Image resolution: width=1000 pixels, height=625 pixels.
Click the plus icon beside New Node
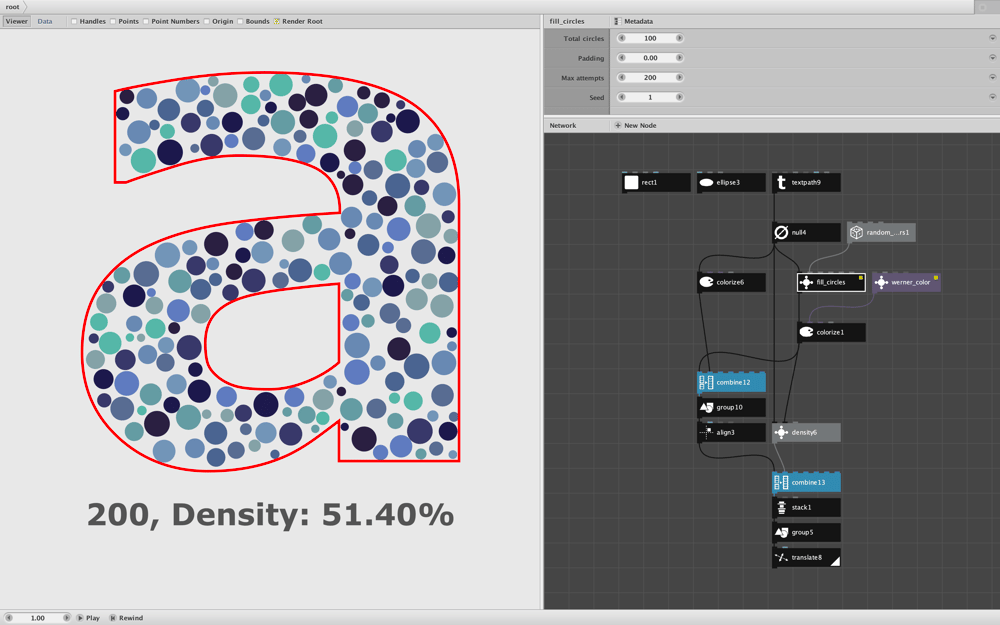[617, 126]
